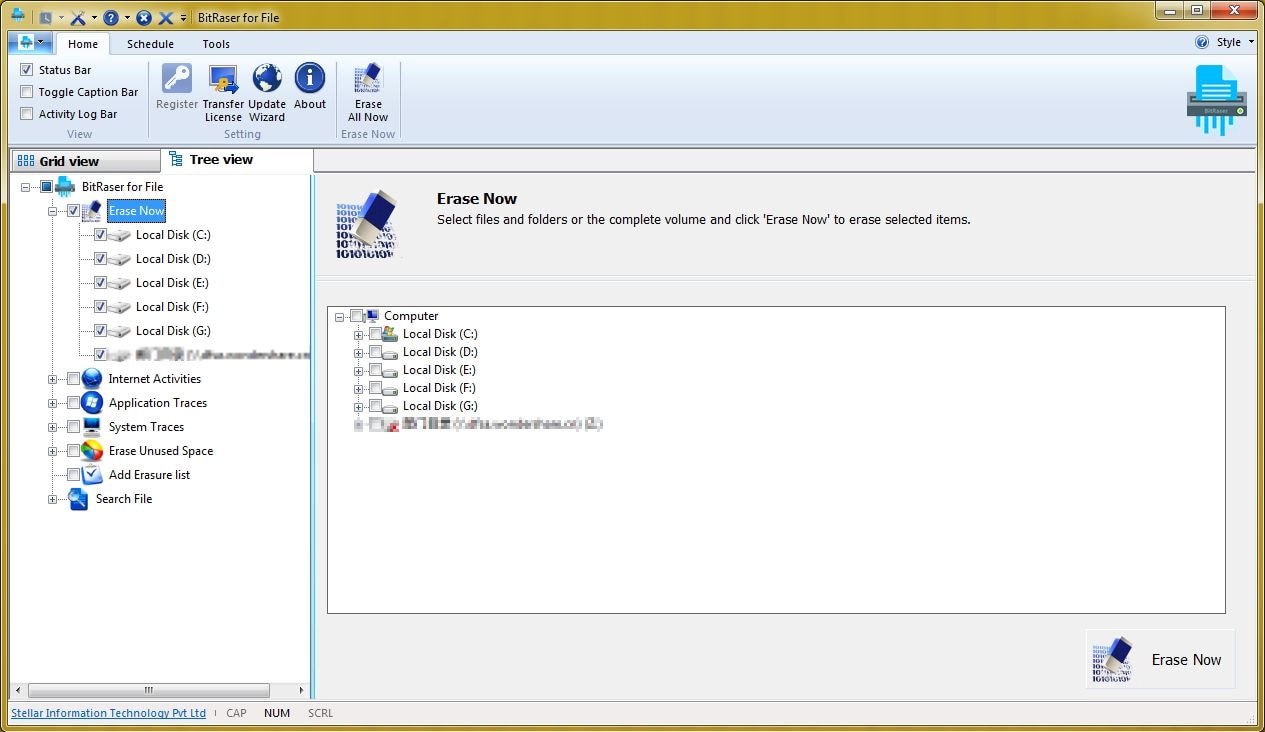
Task: Open the Register license key icon
Action: 177,78
